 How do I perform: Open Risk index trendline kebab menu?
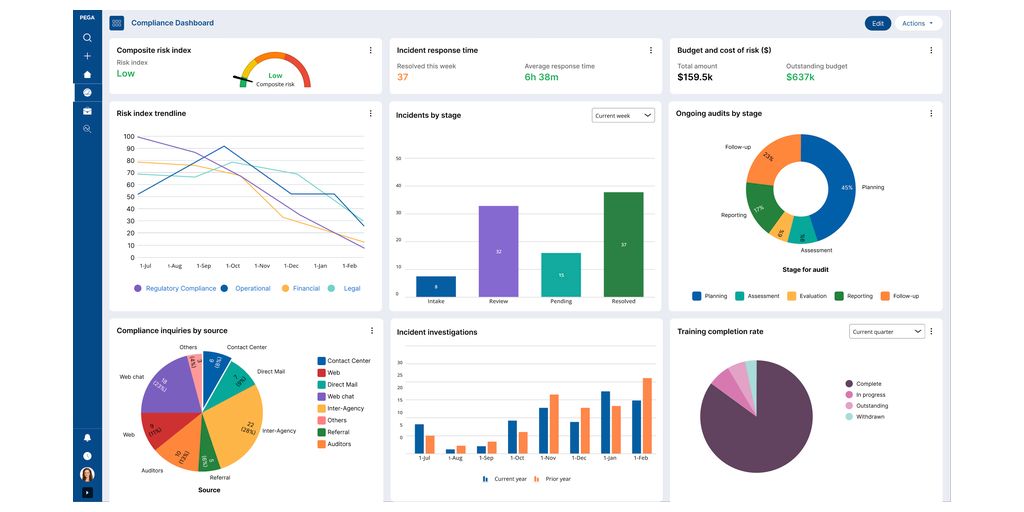coord(370,113)
